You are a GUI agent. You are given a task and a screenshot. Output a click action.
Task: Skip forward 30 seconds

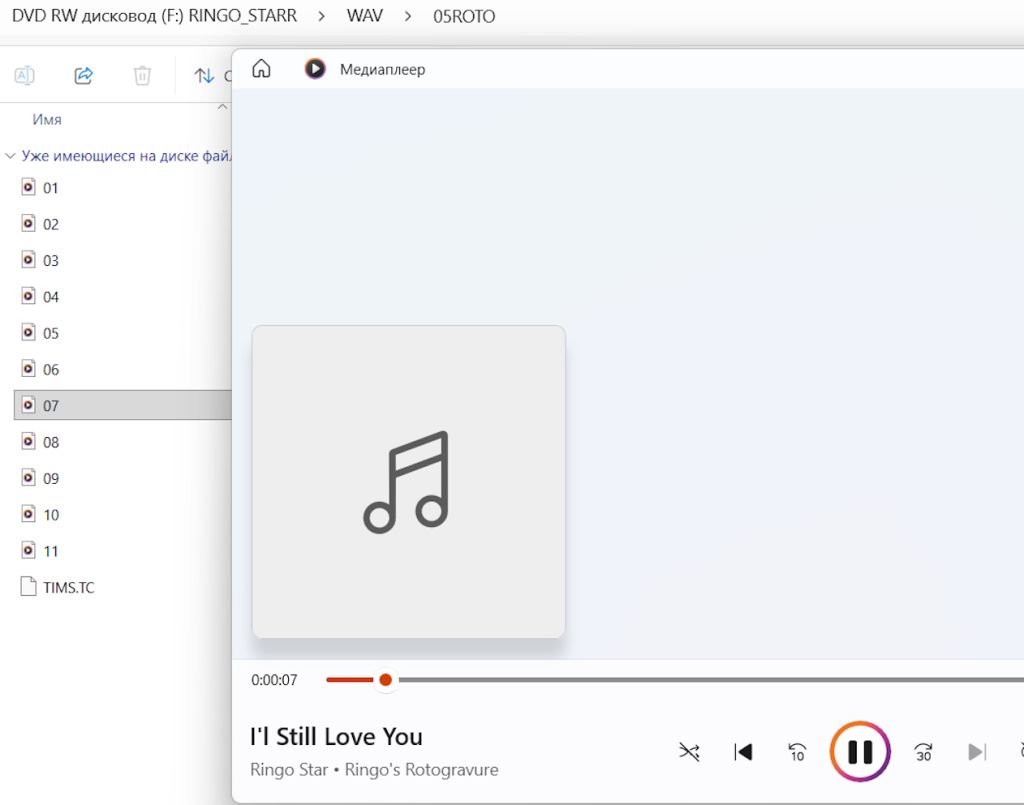tap(923, 752)
